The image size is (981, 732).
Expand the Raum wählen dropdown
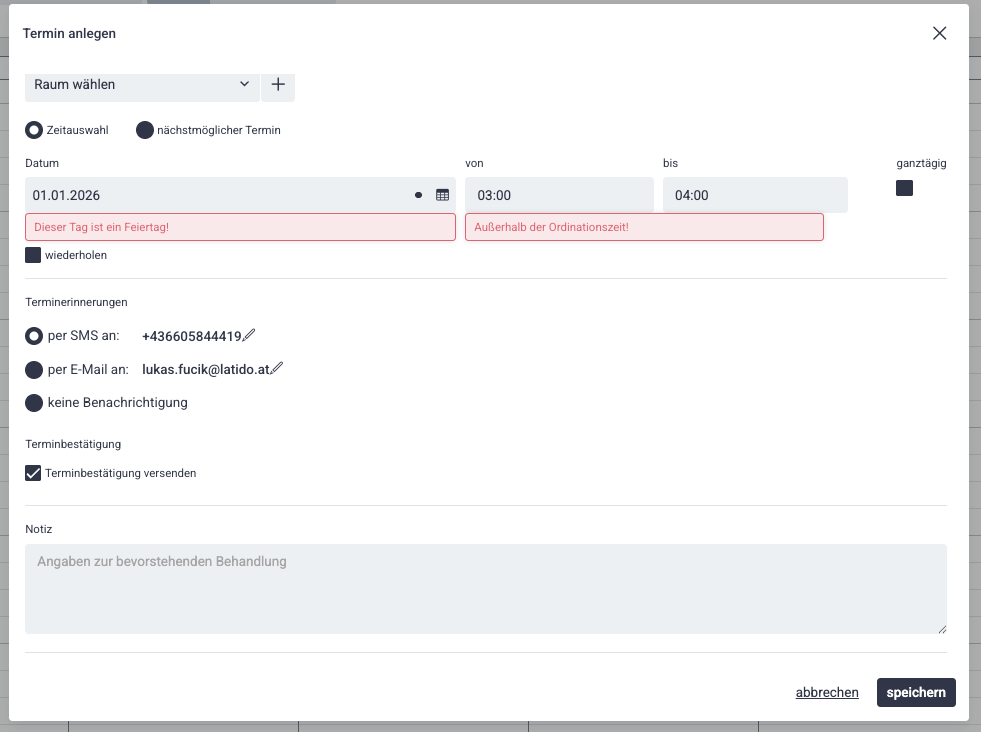tap(141, 85)
